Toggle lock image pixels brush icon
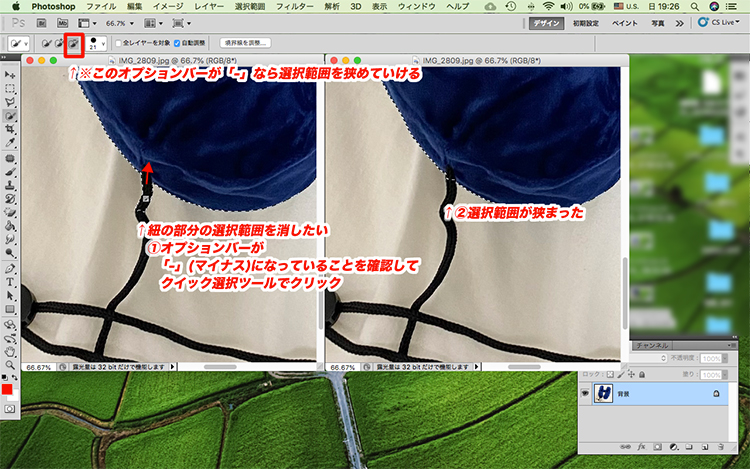The width and height of the screenshot is (750, 469). (x=621, y=375)
